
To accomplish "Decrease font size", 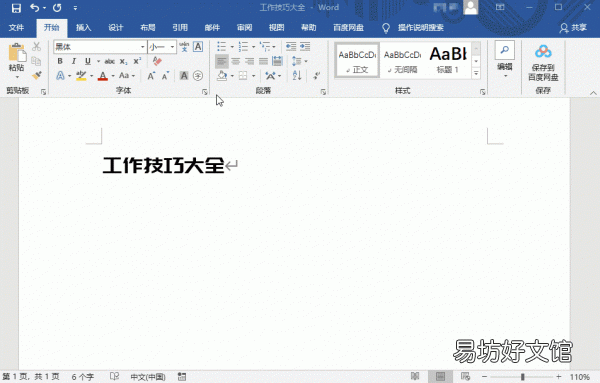I will [165, 76].
